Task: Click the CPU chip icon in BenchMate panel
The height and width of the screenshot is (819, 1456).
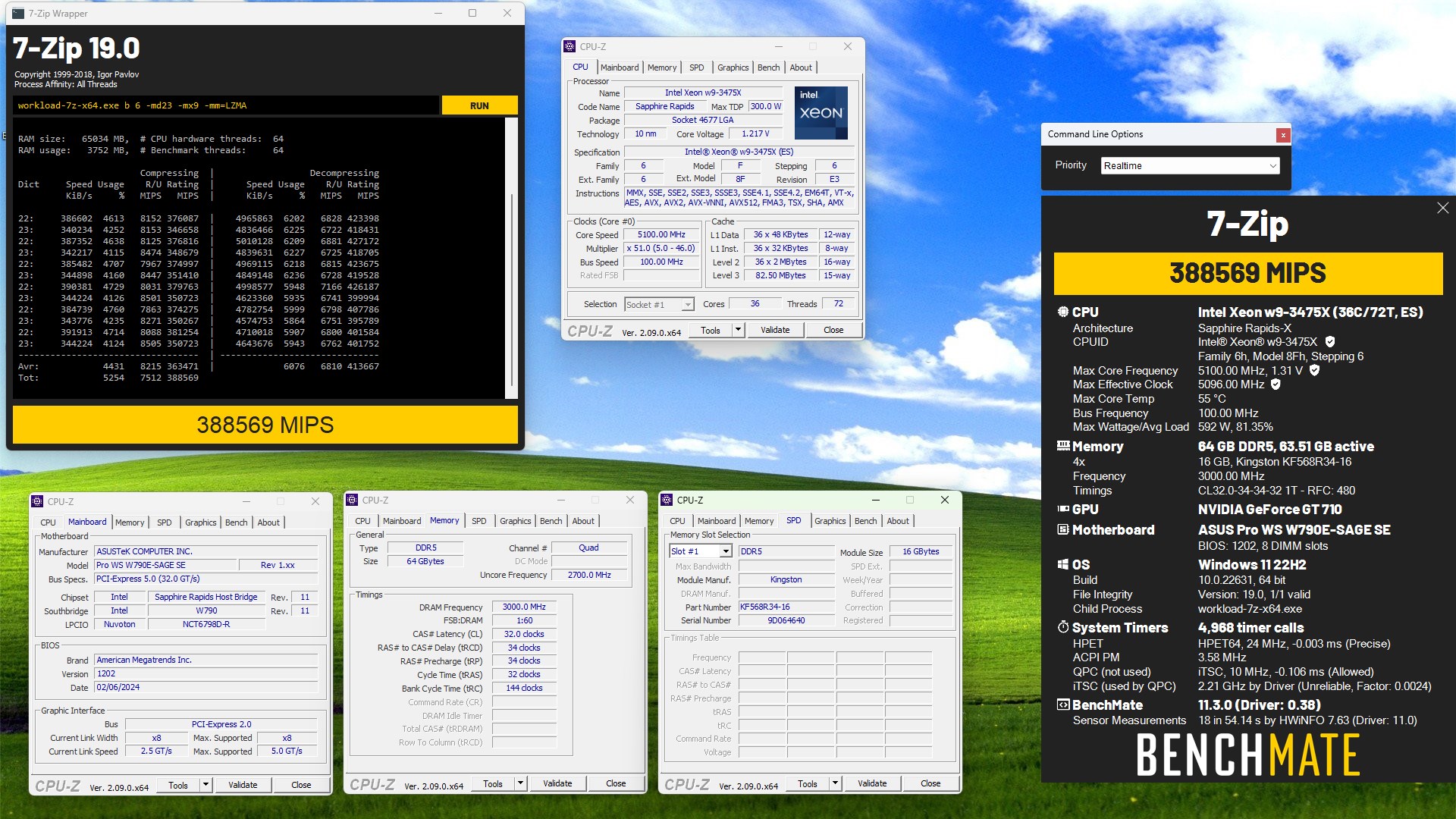Action: point(1063,312)
